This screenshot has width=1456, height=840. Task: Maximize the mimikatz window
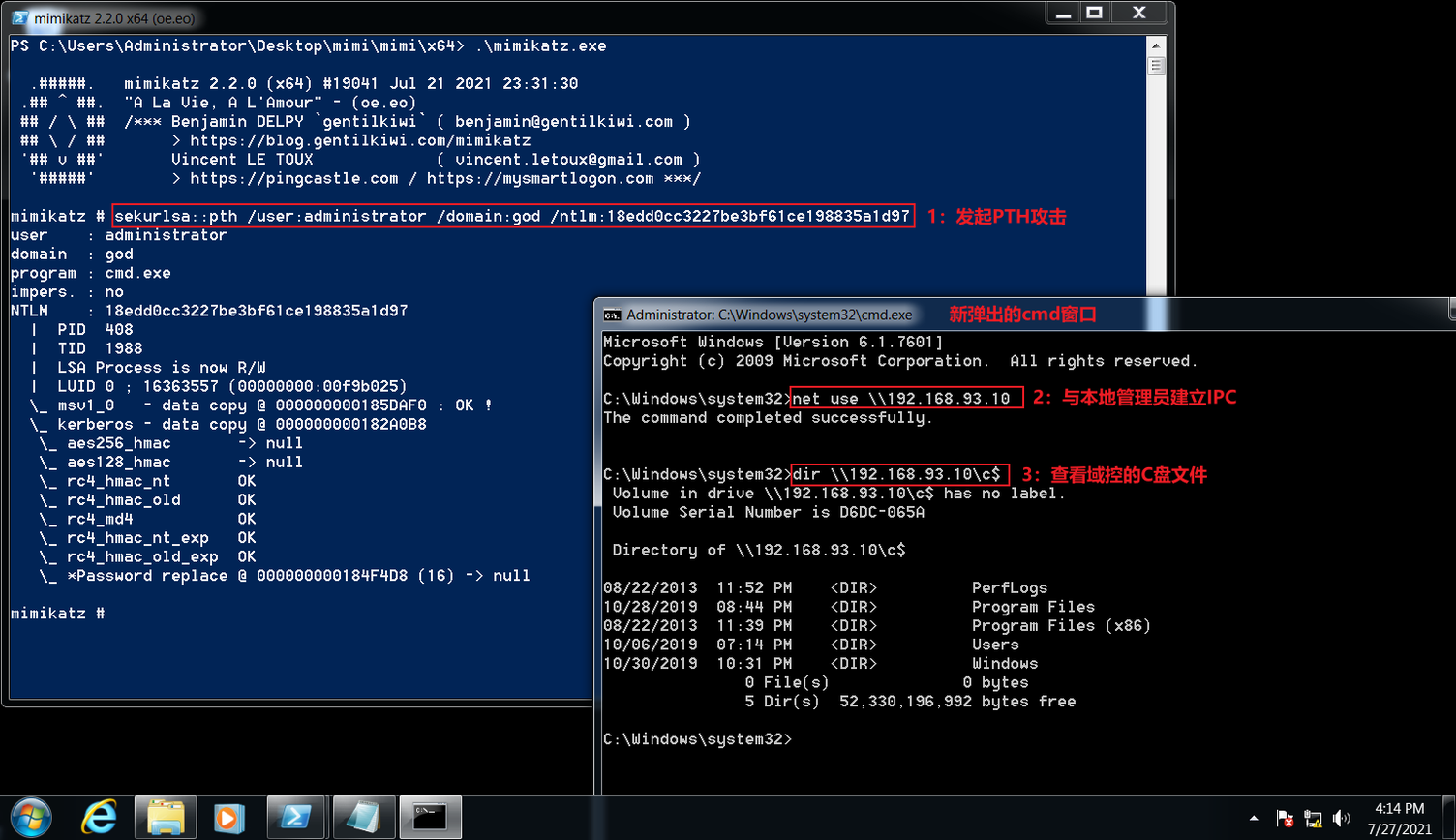click(x=1094, y=13)
